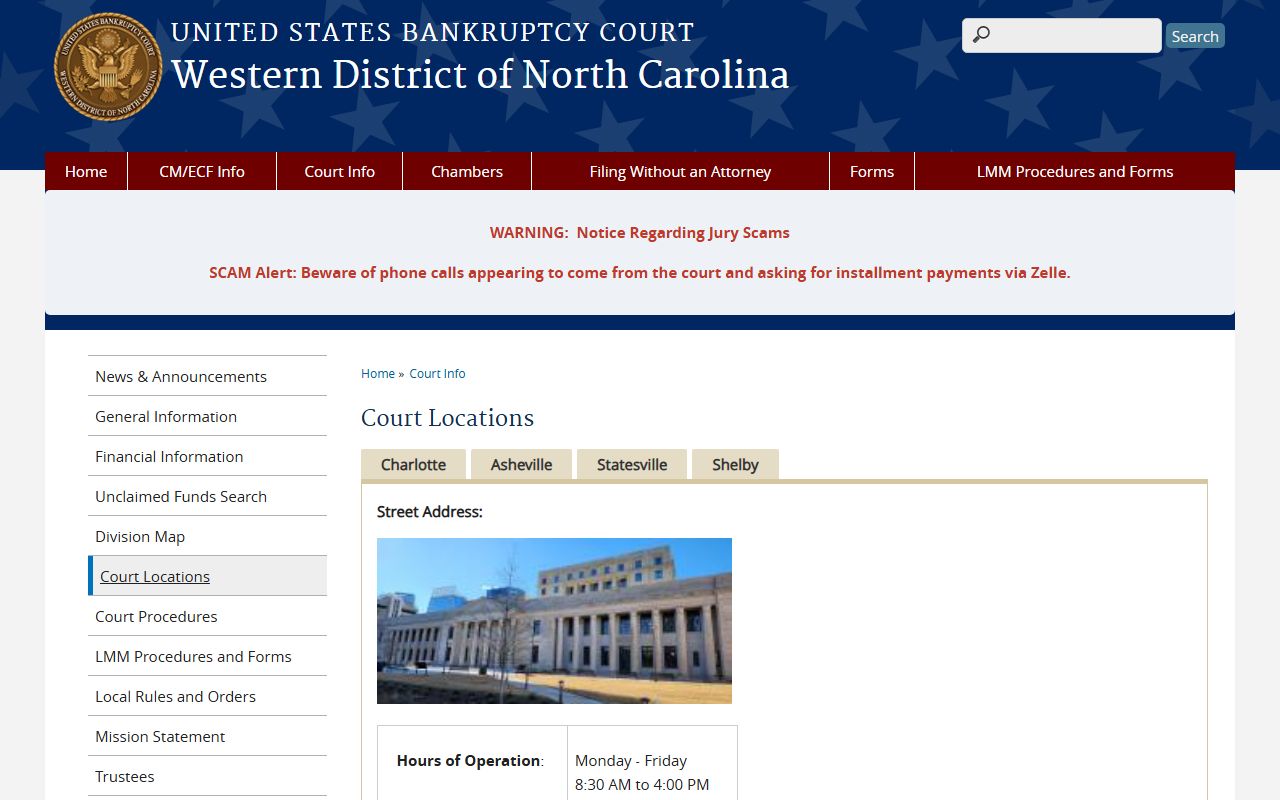The width and height of the screenshot is (1280, 800).
Task: Open Unclaimed Funds Search in sidebar
Action: pos(207,496)
